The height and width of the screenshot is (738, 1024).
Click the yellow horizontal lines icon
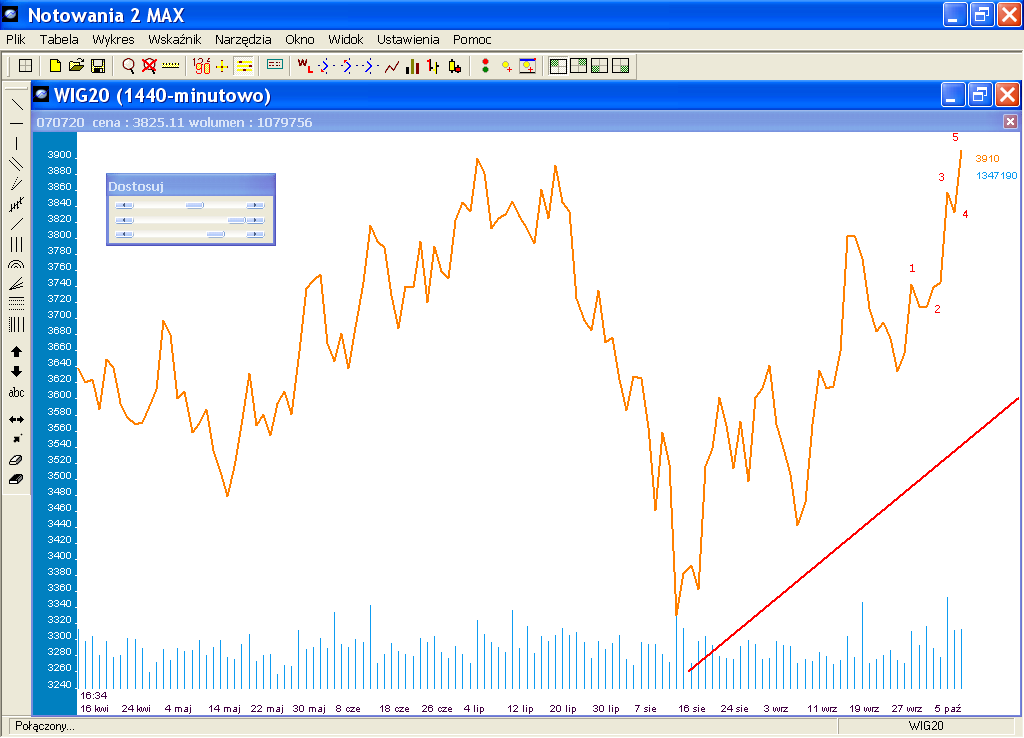pyautogui.click(x=244, y=65)
